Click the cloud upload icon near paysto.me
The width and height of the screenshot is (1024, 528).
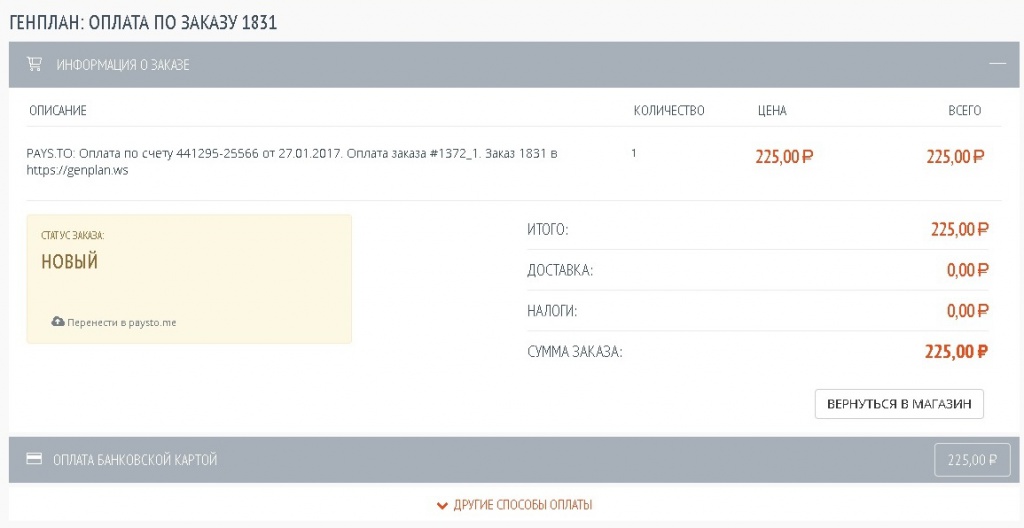click(x=58, y=322)
